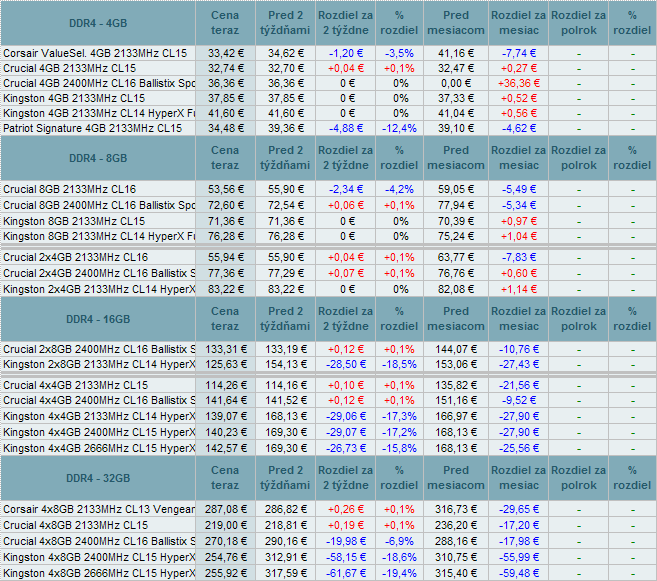Select current price 142,57 €
Viewport: 657px width, 581px height.
[x=226, y=448]
